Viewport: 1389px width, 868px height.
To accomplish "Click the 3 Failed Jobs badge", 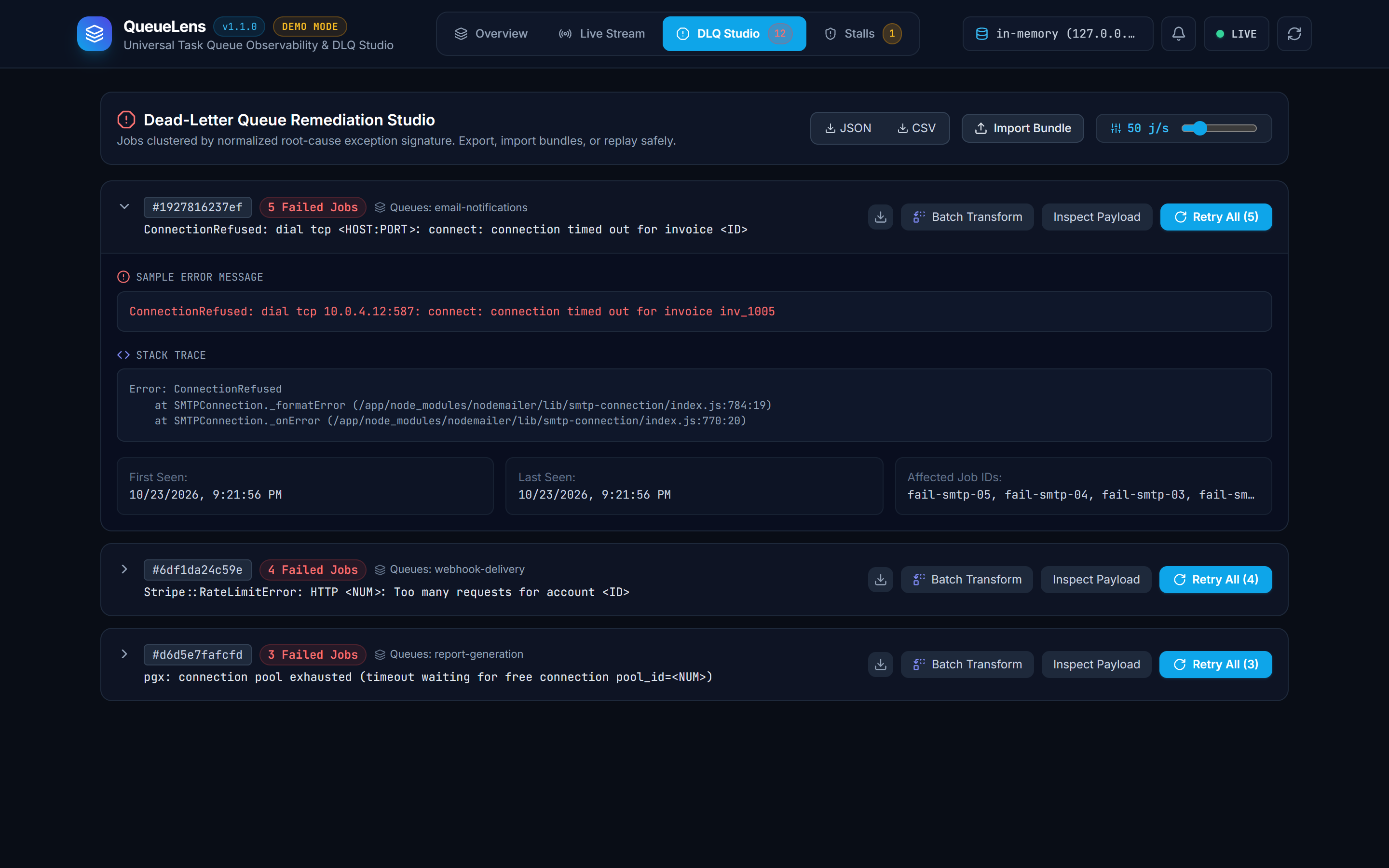I will (313, 654).
